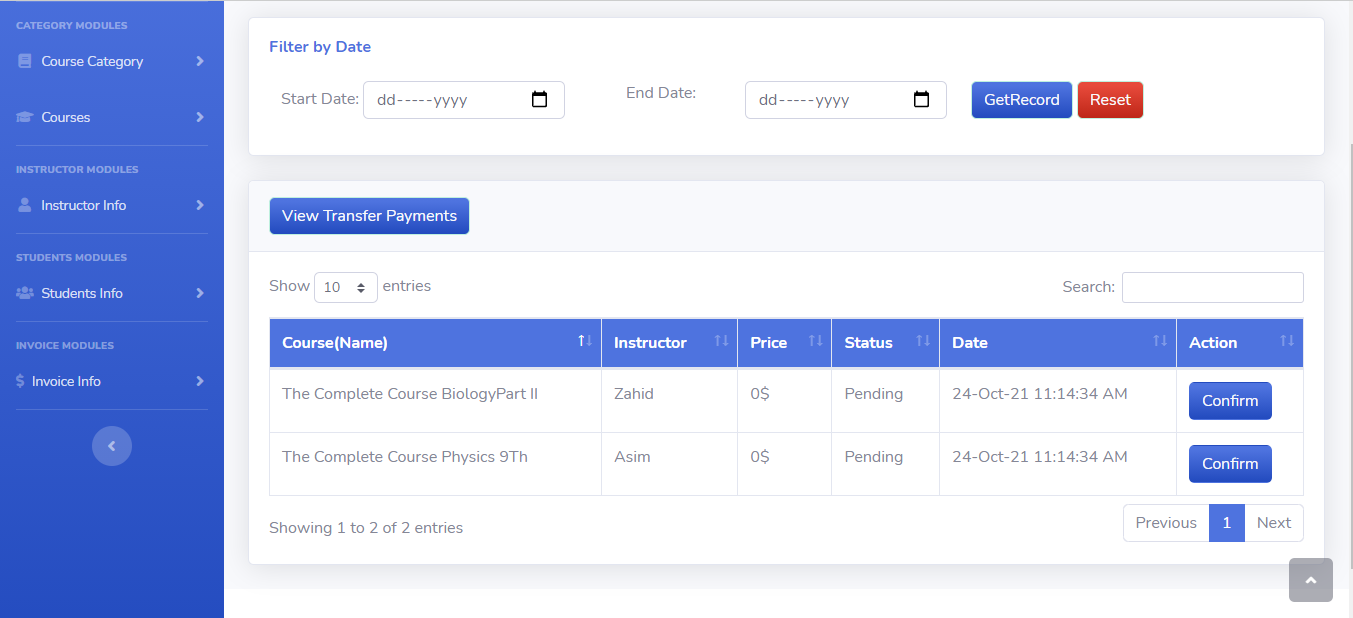Open Instructor Info in the sidebar

pos(112,205)
